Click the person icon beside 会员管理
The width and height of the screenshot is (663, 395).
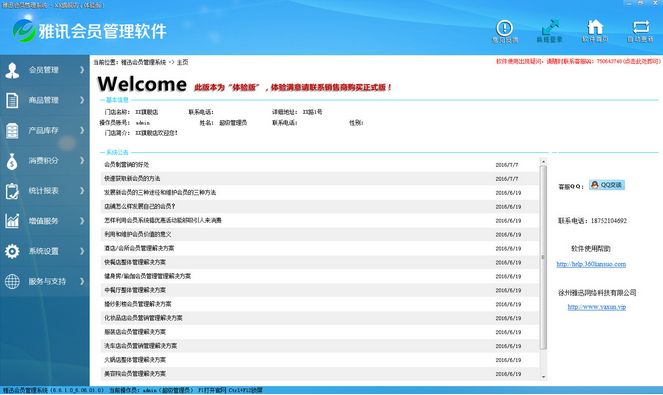[12, 70]
